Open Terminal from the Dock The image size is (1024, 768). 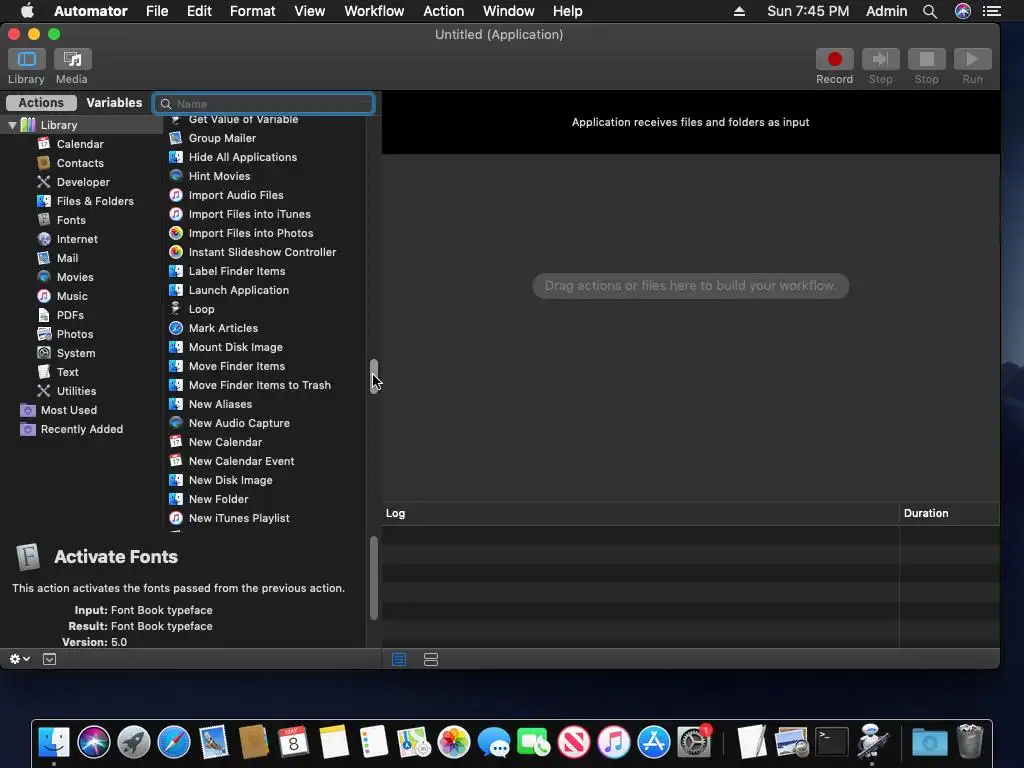click(x=832, y=743)
